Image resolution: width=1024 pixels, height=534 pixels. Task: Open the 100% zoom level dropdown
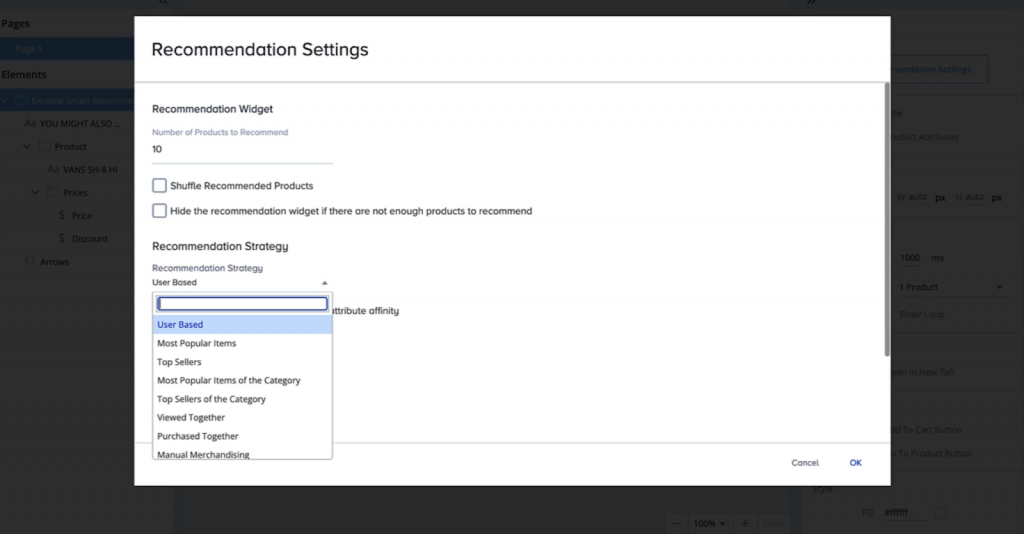[x=709, y=523]
